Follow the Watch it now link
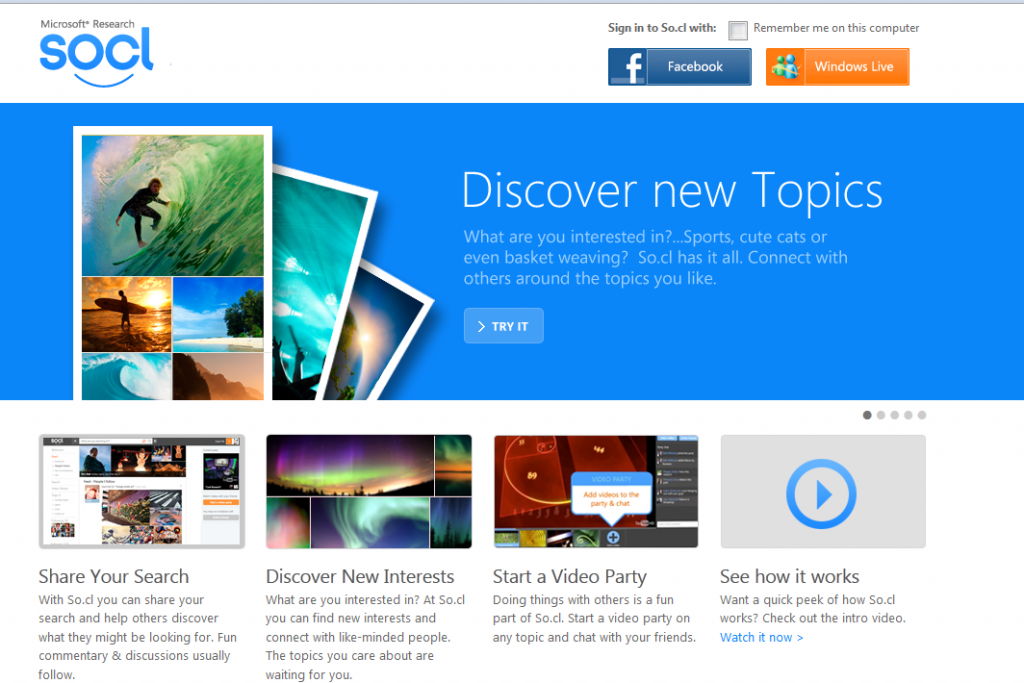The width and height of the screenshot is (1024, 683). tap(761, 637)
